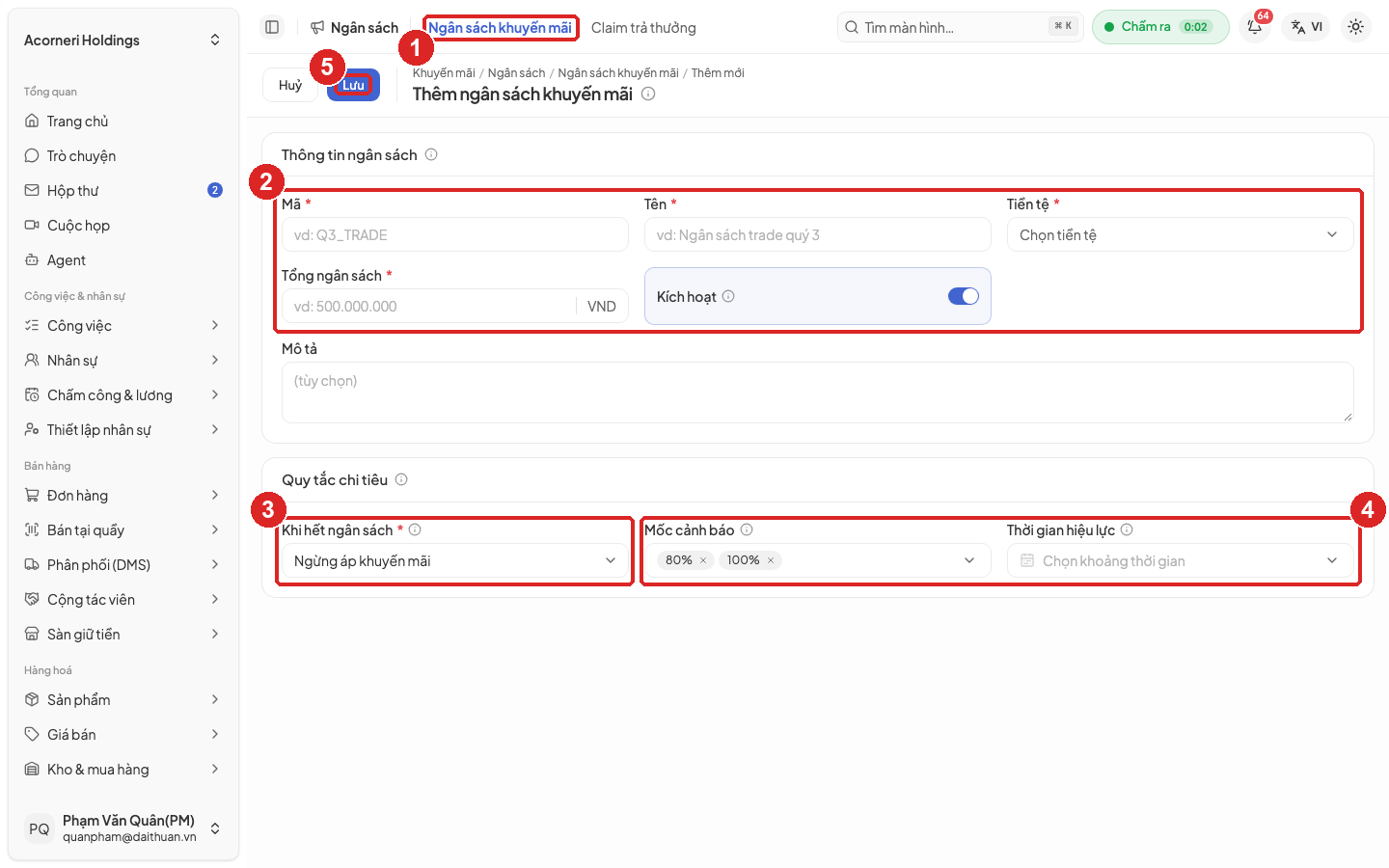Open the notifications bell icon
1389x868 pixels.
1255,27
